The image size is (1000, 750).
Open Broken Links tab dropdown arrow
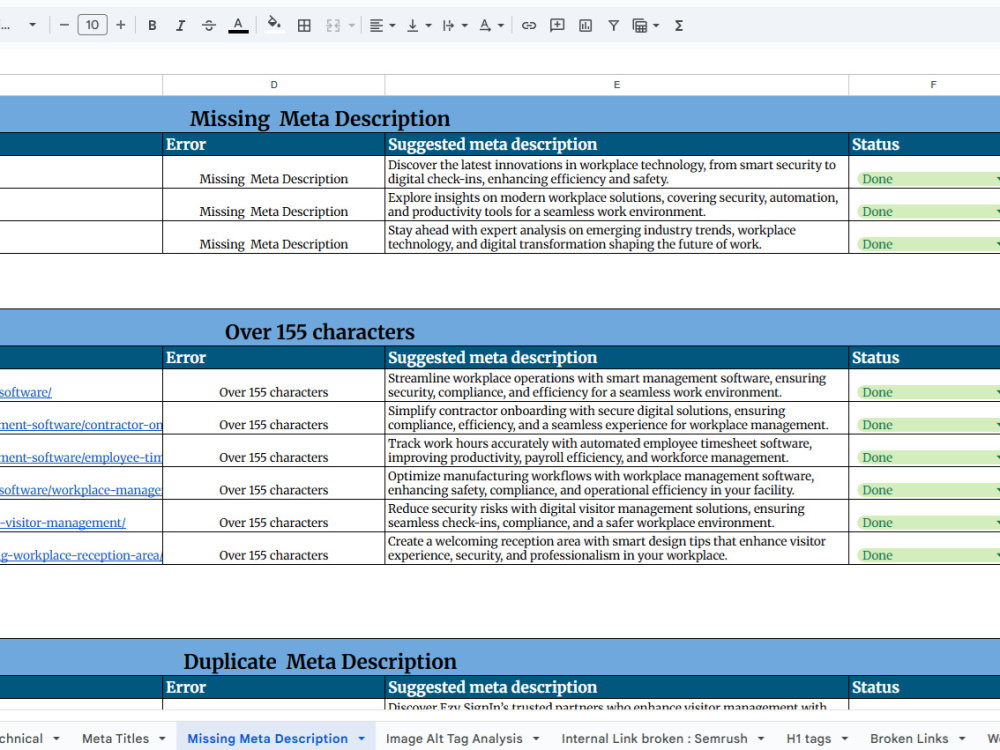click(962, 739)
